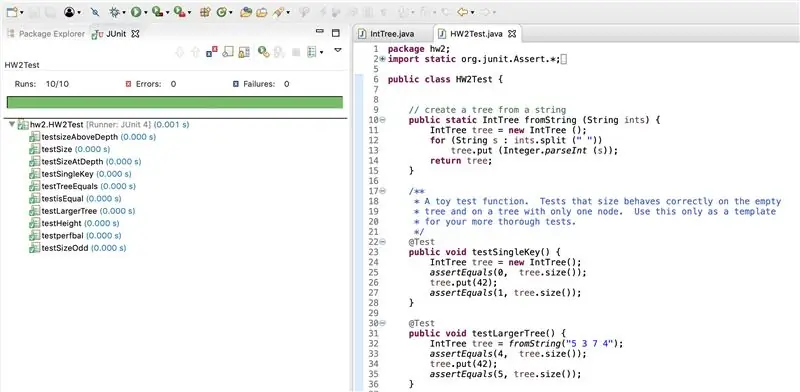
Task: Click the Skip All Breakpoints icon
Action: click(95, 12)
